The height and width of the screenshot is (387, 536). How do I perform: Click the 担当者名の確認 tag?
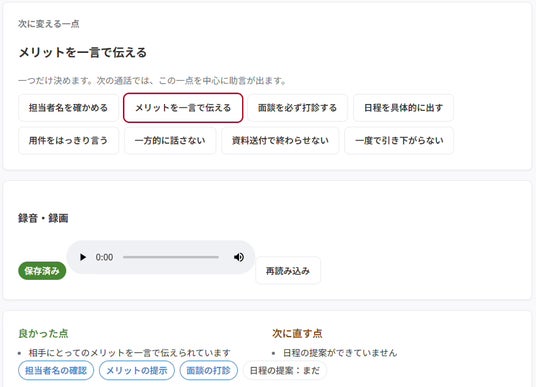[x=56, y=370]
